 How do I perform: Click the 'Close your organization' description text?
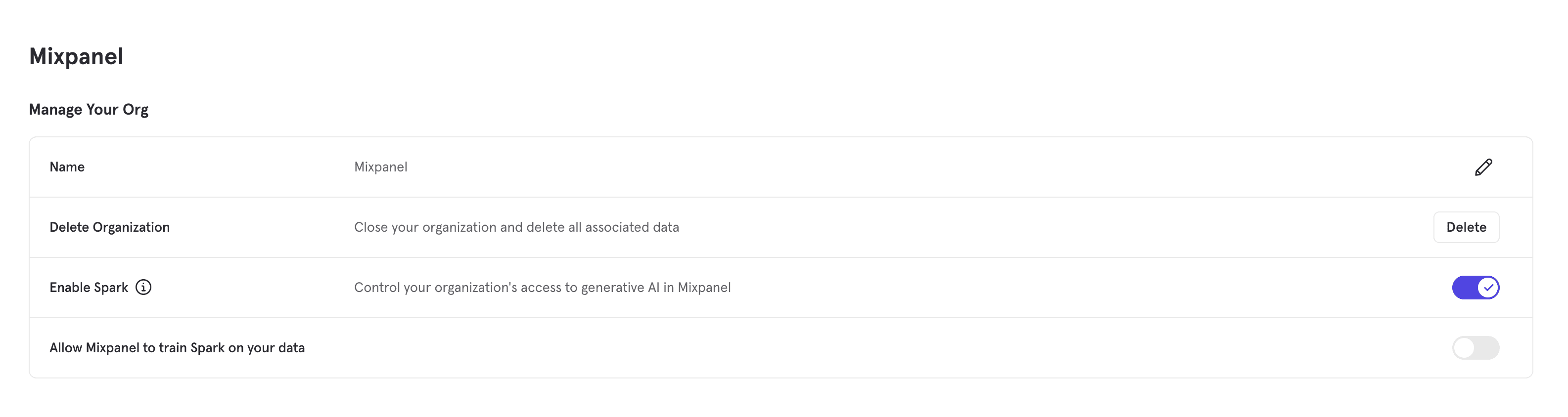point(426,227)
